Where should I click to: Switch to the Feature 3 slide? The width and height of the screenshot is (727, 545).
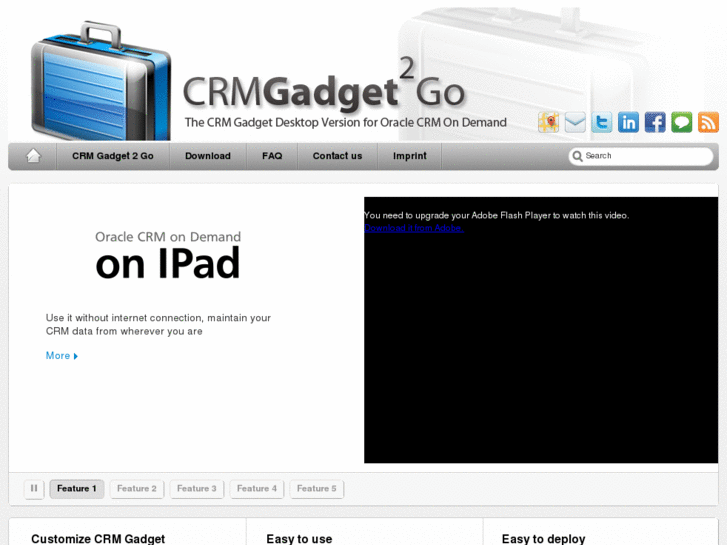pos(197,488)
